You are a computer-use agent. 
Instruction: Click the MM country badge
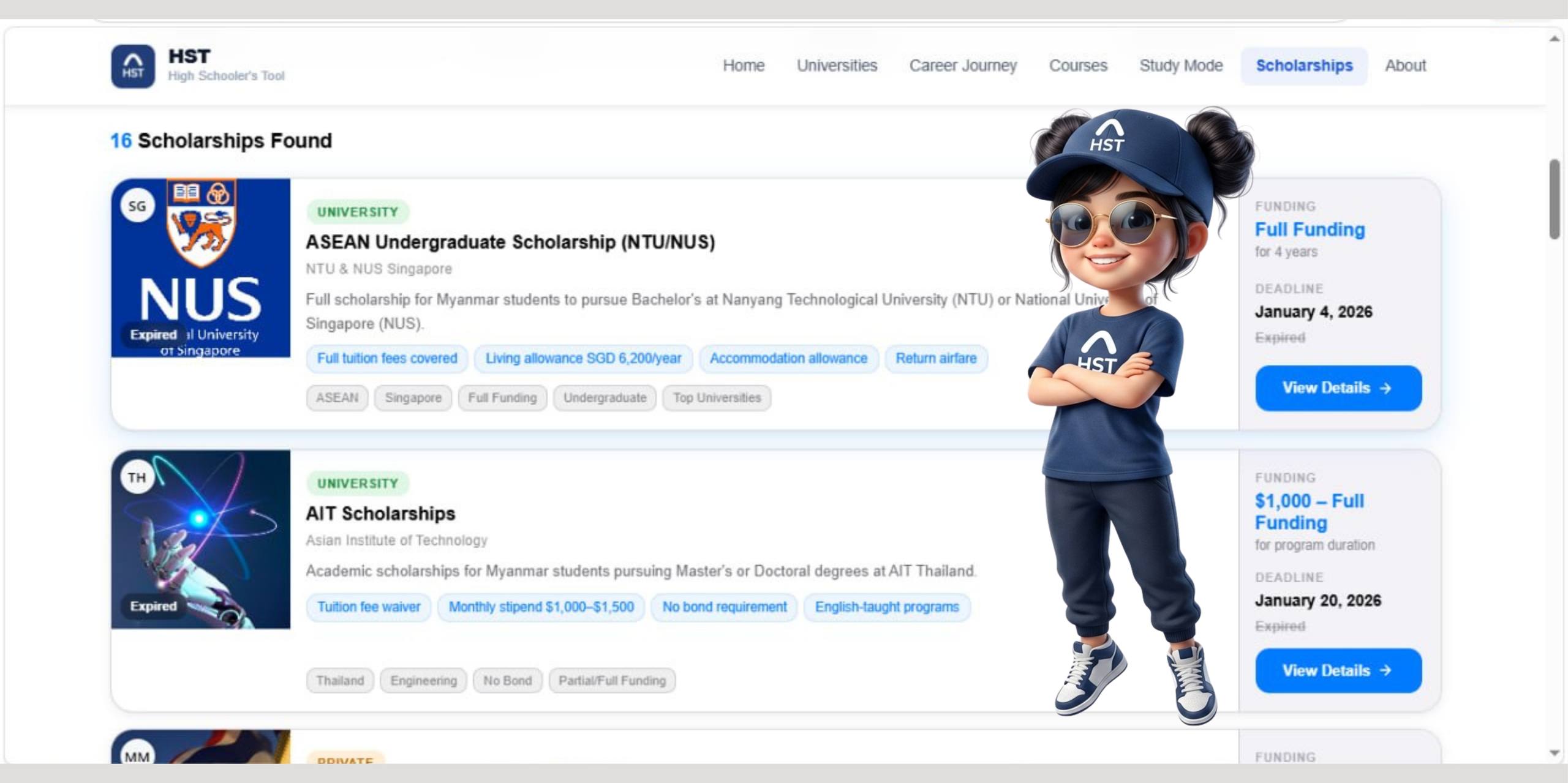point(137,755)
